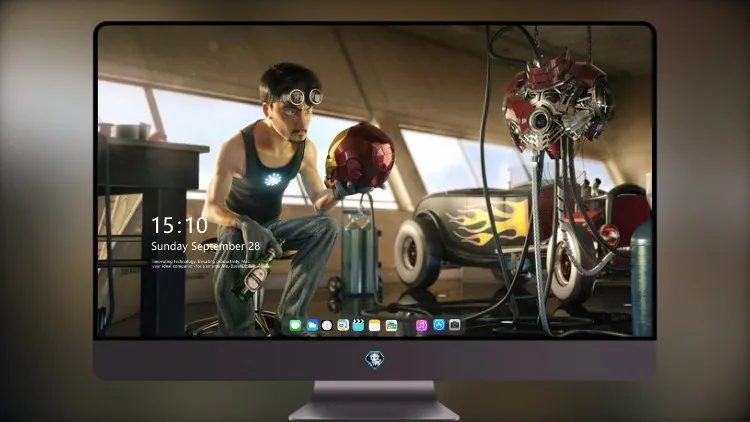Click the small tagline text below the date

click(x=201, y=264)
